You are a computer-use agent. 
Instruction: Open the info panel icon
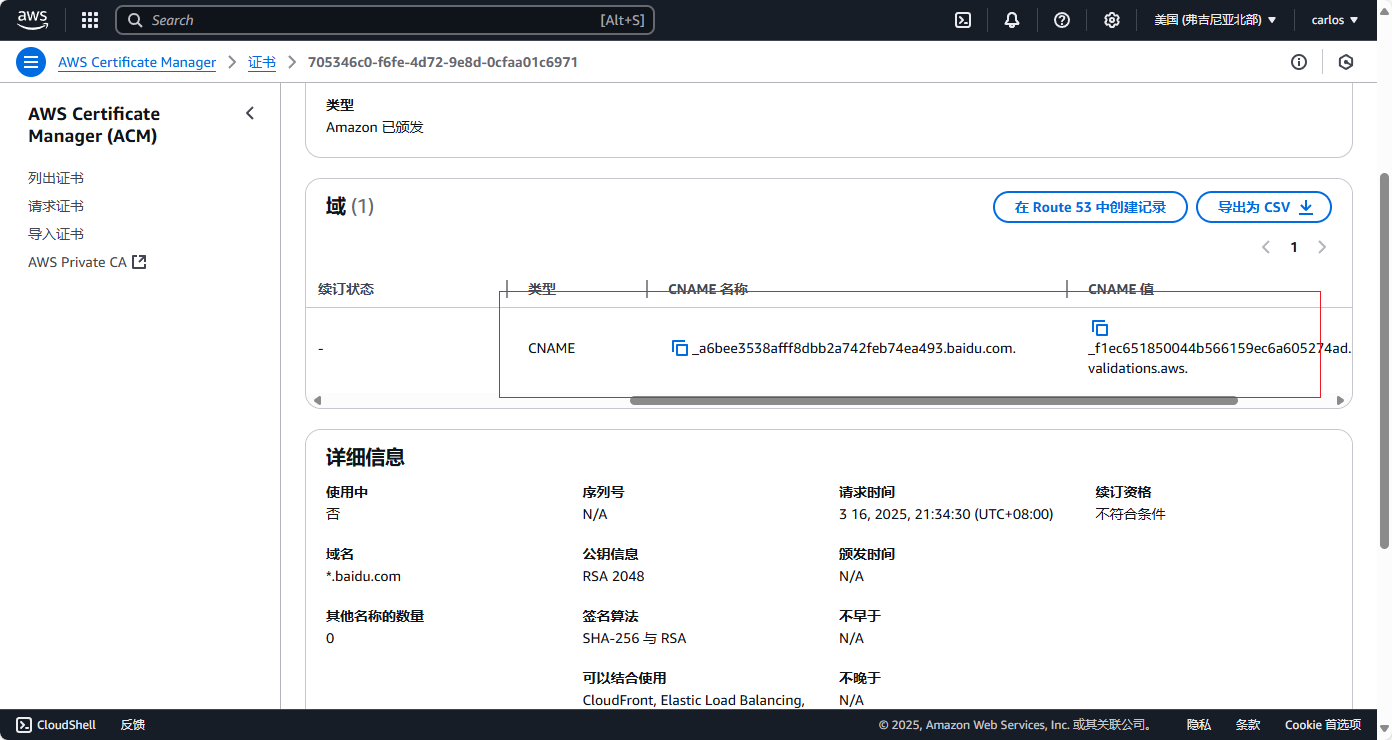tap(1299, 62)
